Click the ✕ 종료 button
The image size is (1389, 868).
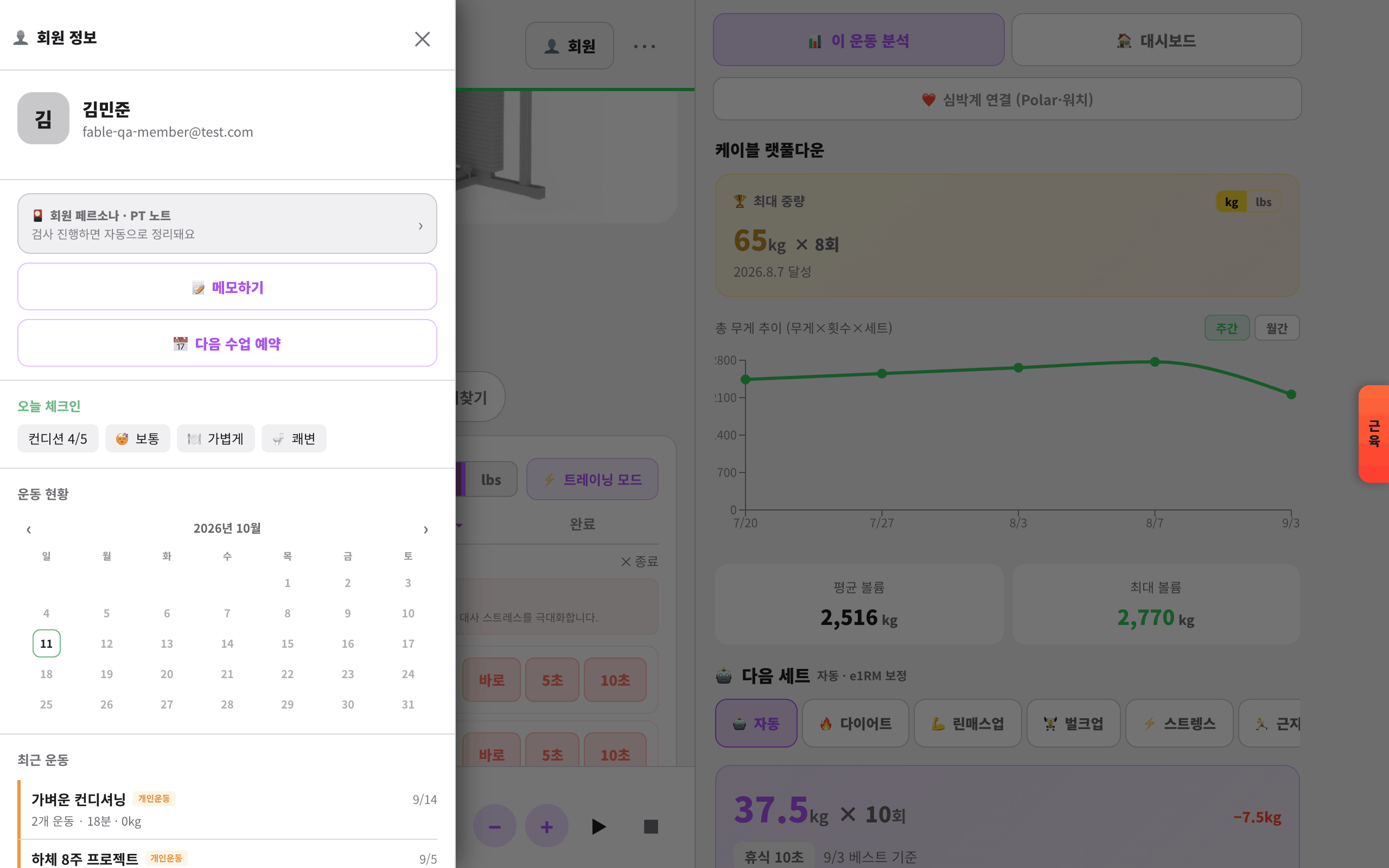[x=639, y=561]
